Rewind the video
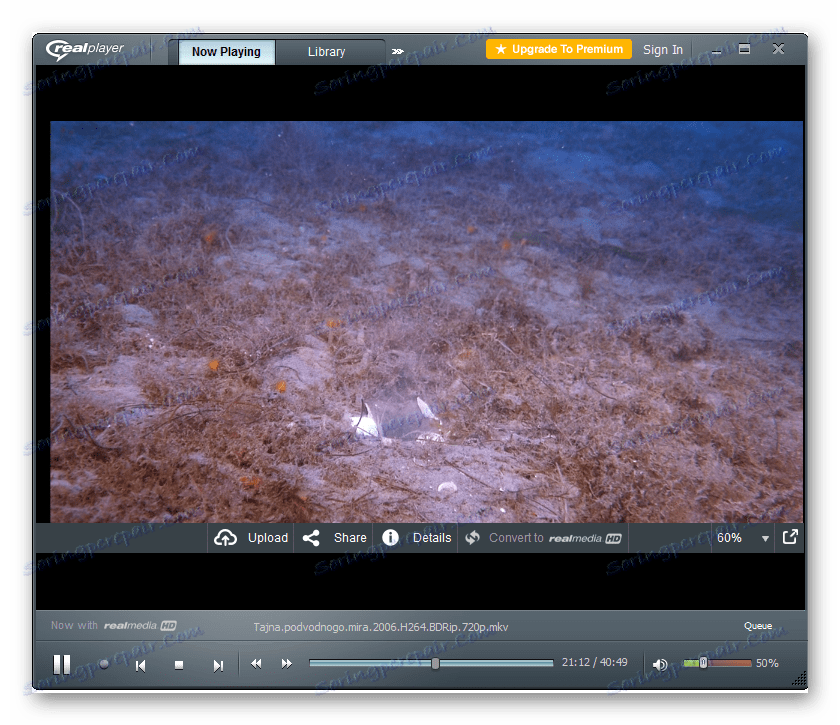 pyautogui.click(x=256, y=664)
